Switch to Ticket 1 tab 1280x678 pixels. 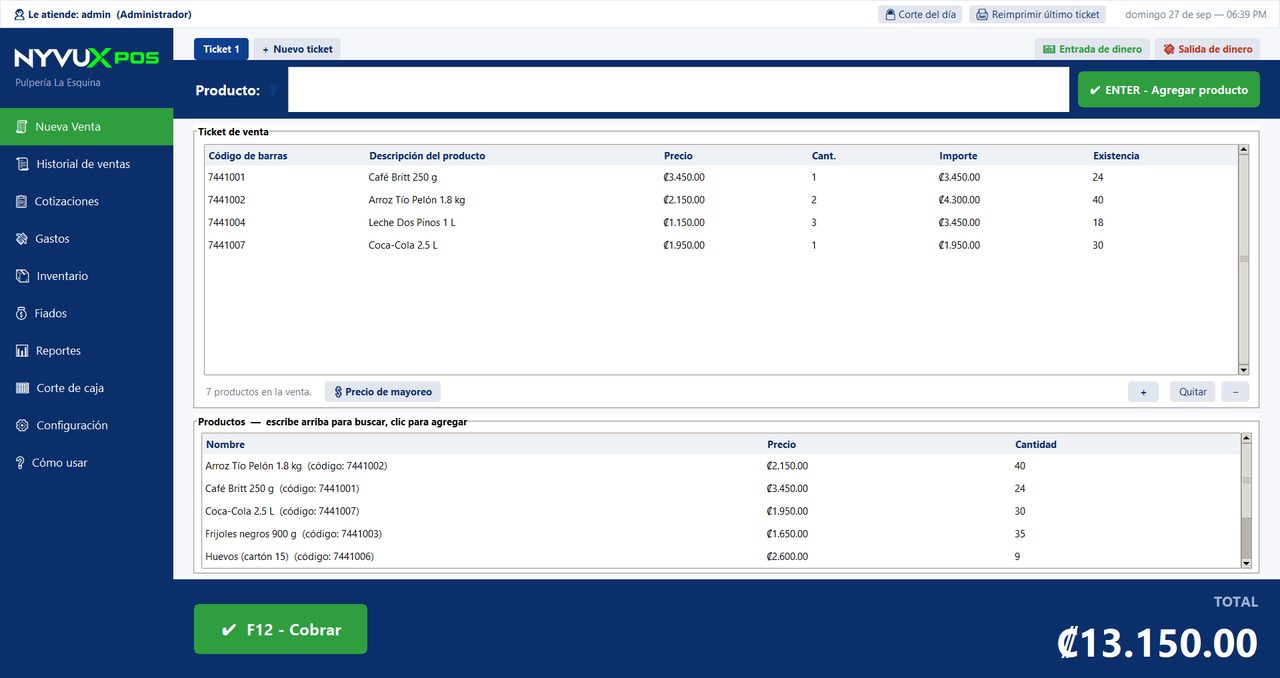point(221,49)
